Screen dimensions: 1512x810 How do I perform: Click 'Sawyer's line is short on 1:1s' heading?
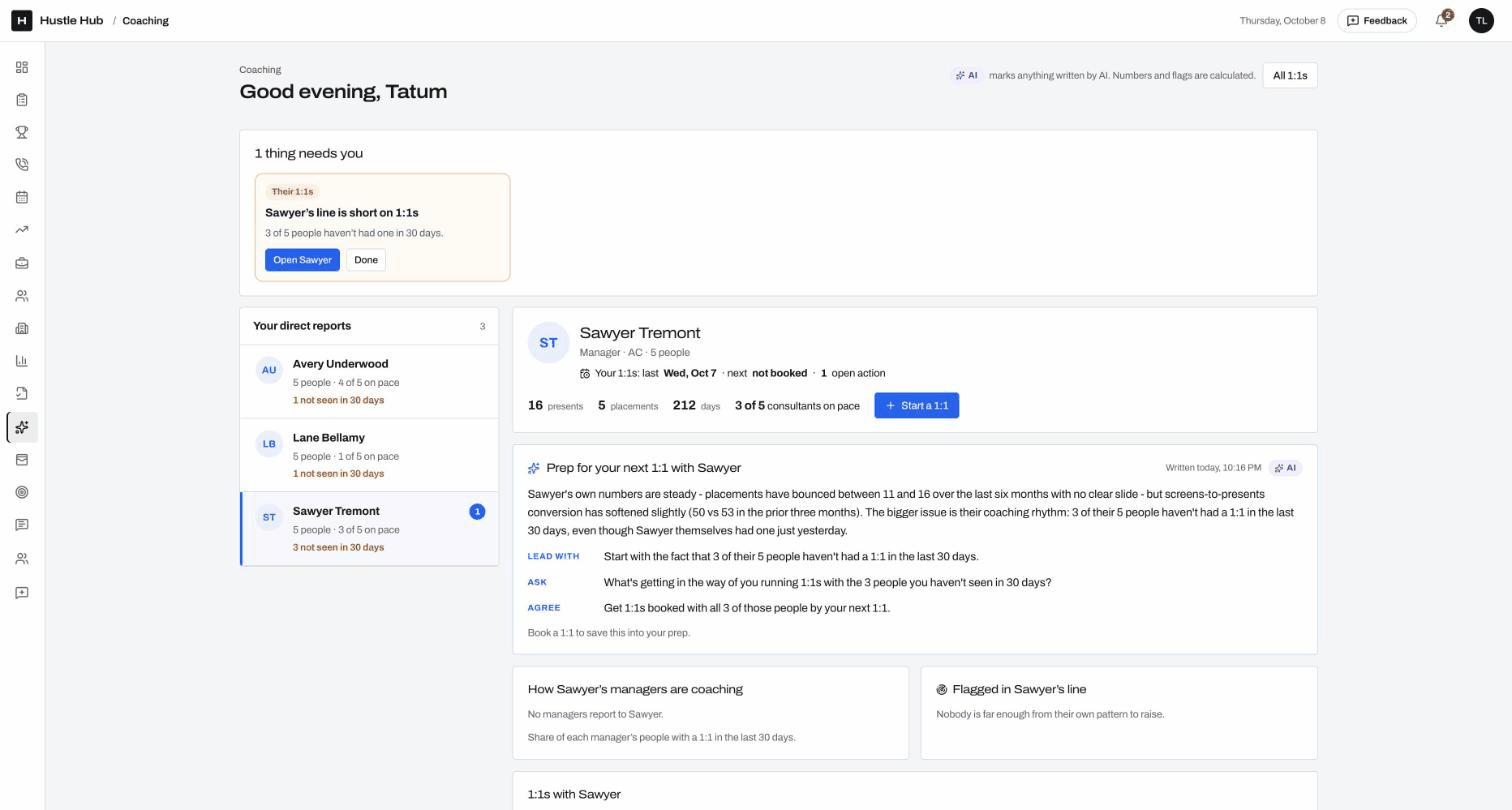pyautogui.click(x=341, y=213)
